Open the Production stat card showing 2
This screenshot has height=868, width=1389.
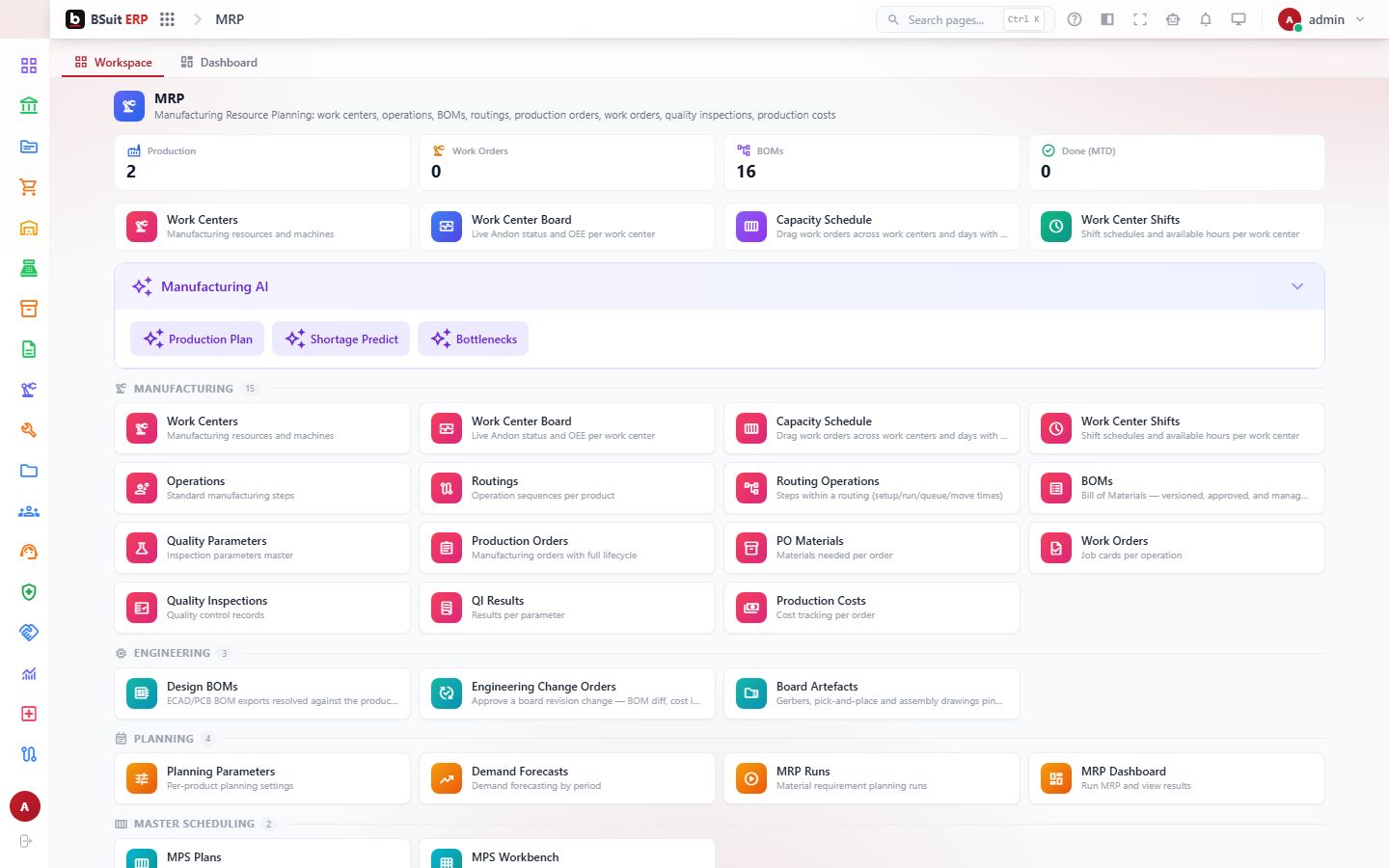[x=262, y=162]
